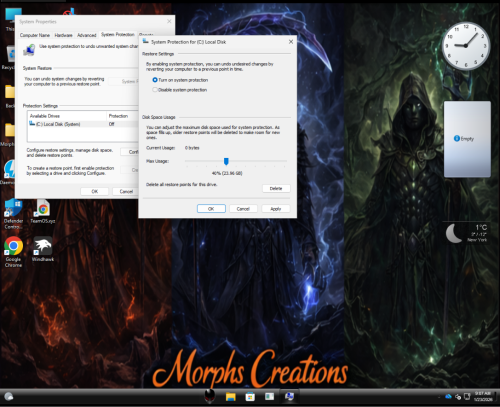Viewport: 500px width, 407px height.
Task: Open File Explorer from the taskbar
Action: click(231, 396)
